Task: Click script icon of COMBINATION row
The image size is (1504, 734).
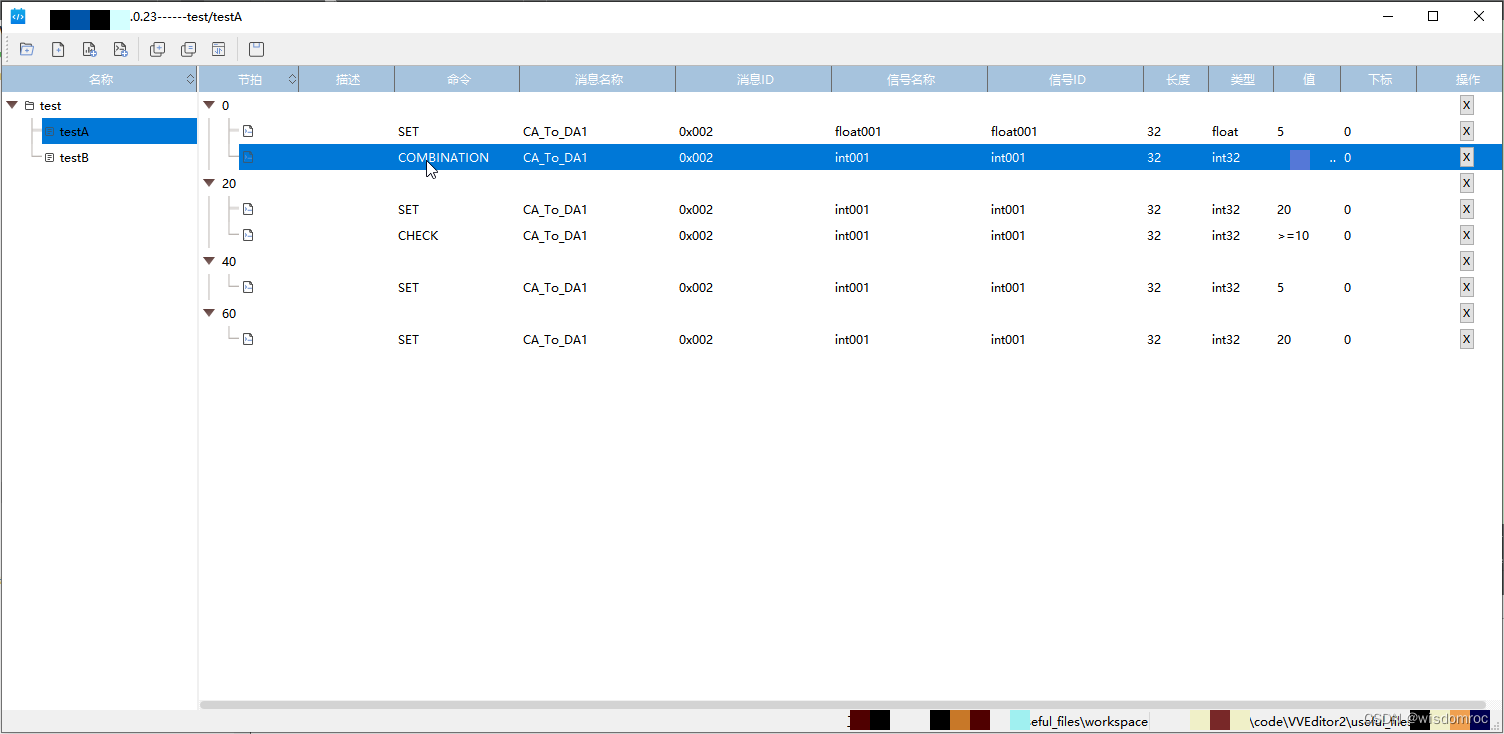Action: point(248,157)
